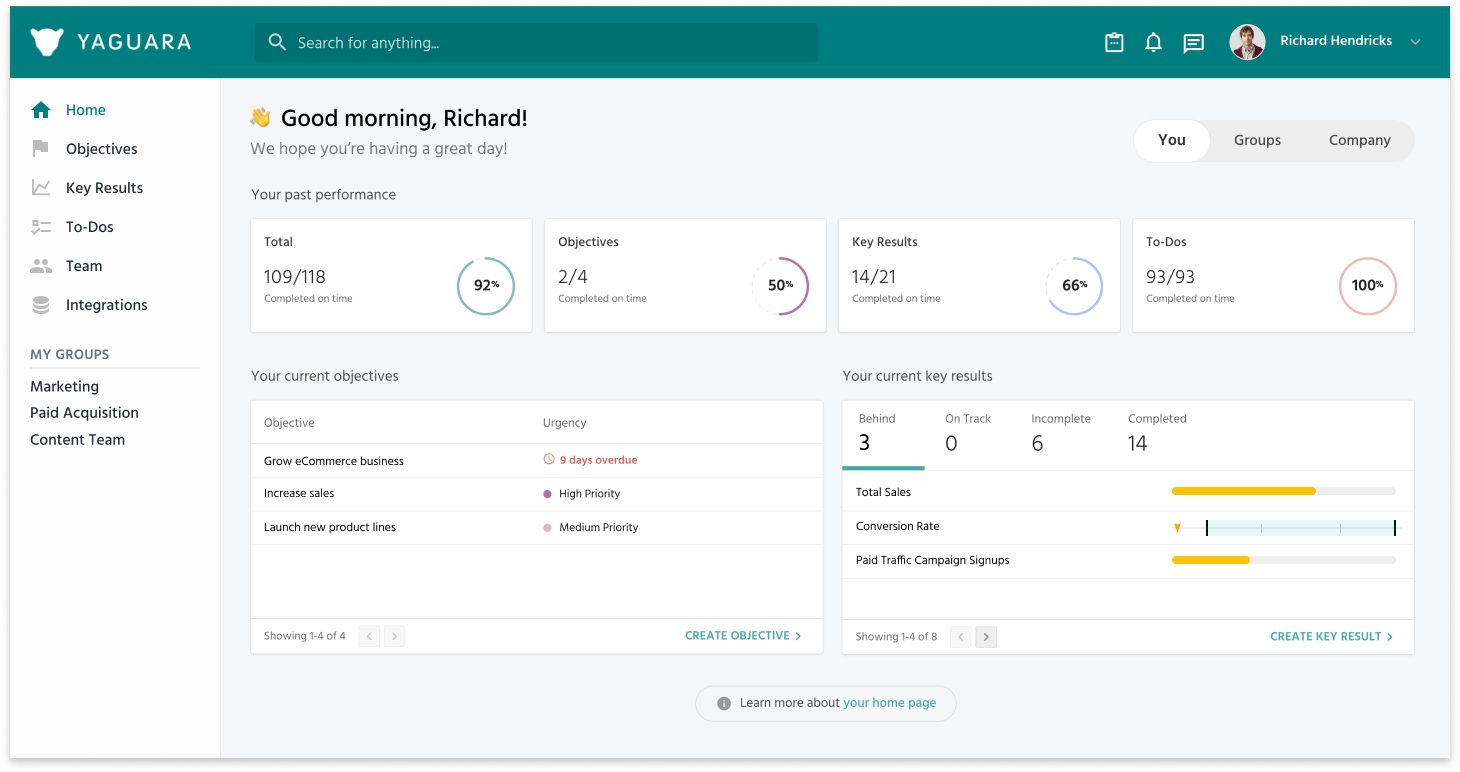Click the Objectives flag icon in sidebar
Screen dimensions: 1460x772
point(41,149)
